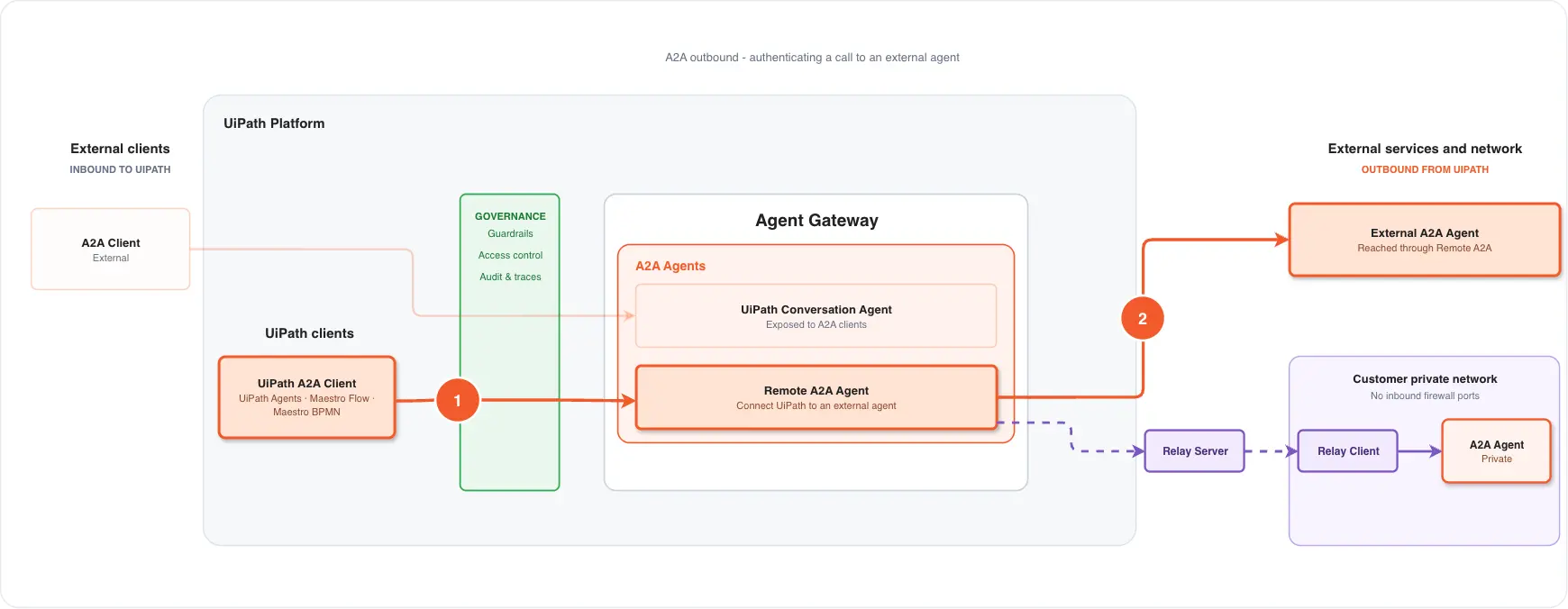Select the UiPath A2A Client box
Screen dimensions: 1568x609
click(x=307, y=397)
